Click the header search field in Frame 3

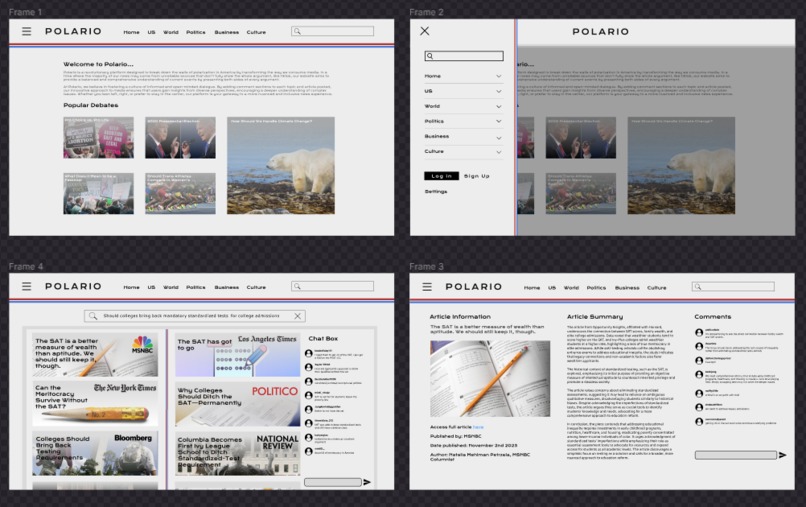[733, 287]
